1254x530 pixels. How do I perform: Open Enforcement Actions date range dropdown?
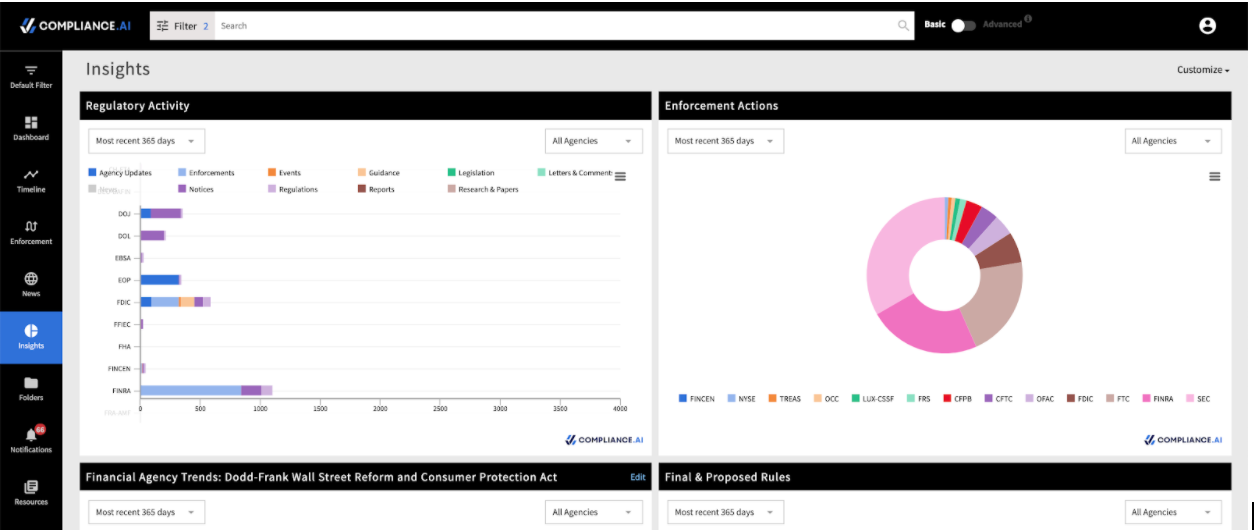tap(725, 141)
